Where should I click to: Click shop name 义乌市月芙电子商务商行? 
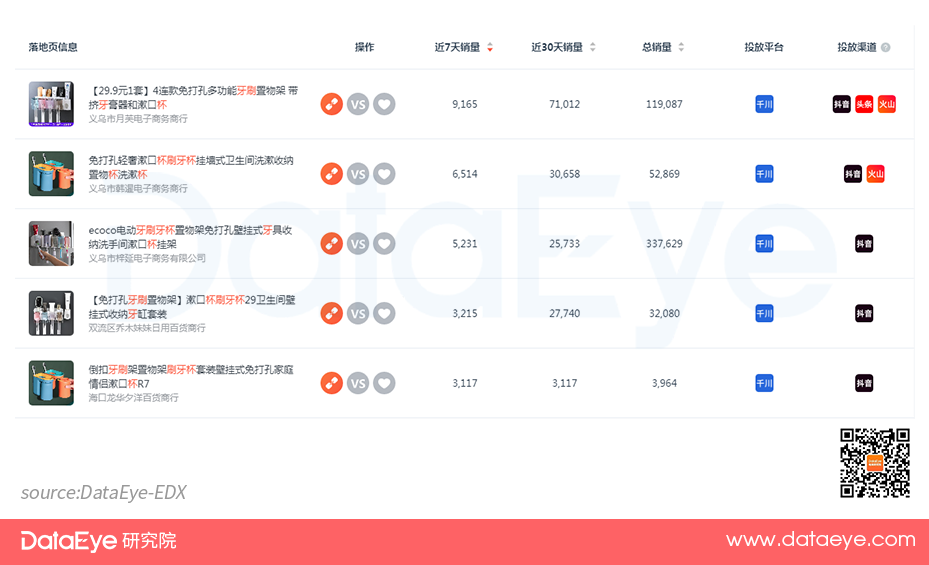tap(138, 119)
